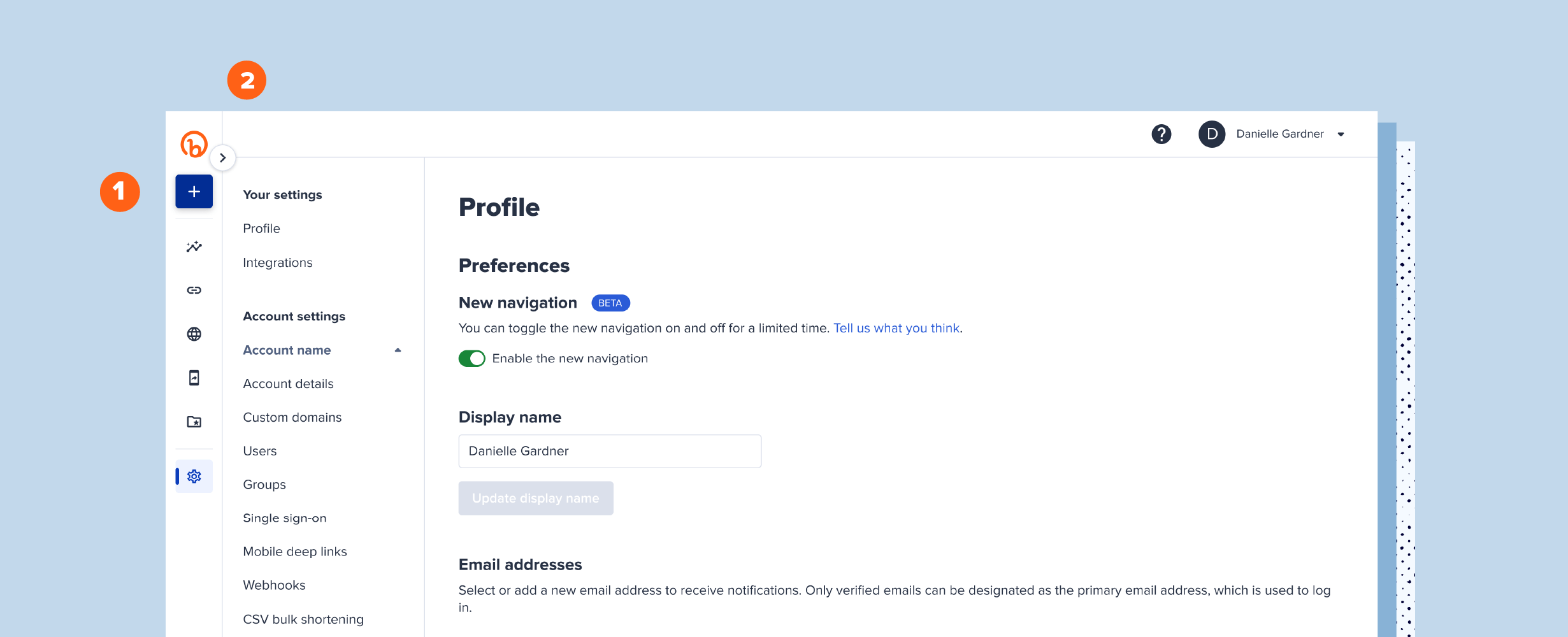Select Integrations in Your settings

coord(277,263)
